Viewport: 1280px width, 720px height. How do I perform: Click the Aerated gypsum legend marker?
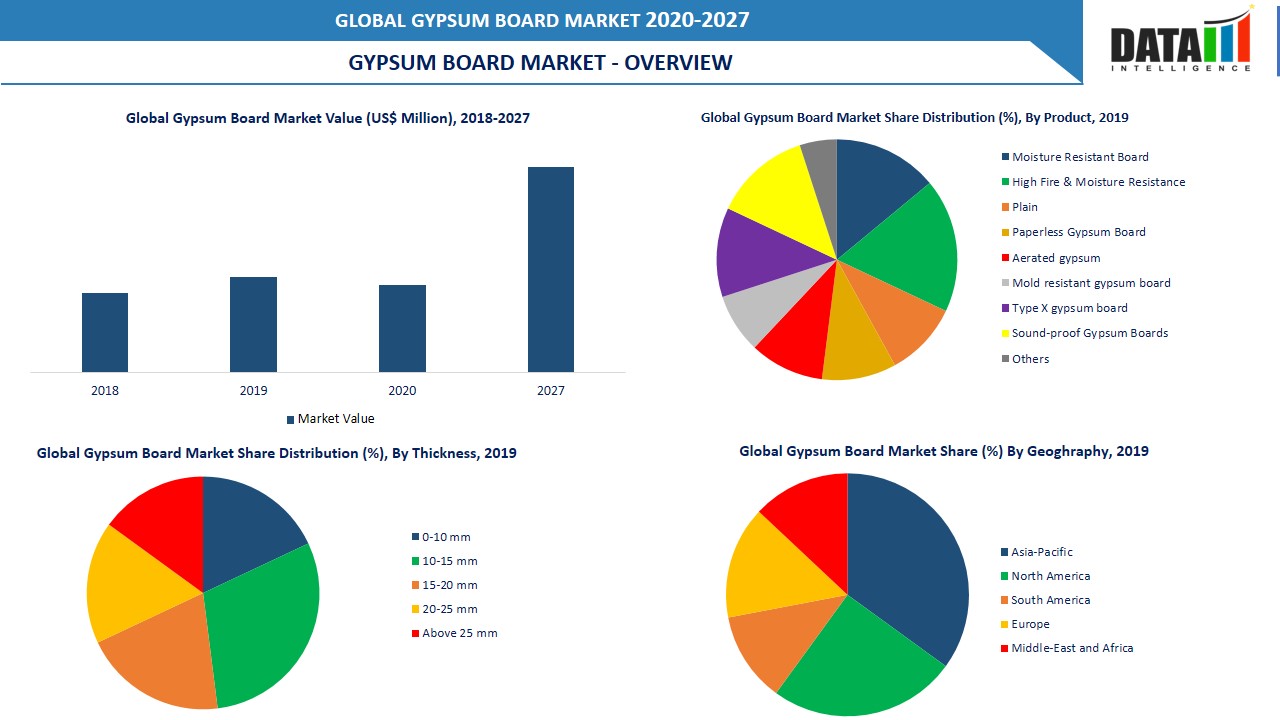(1004, 258)
